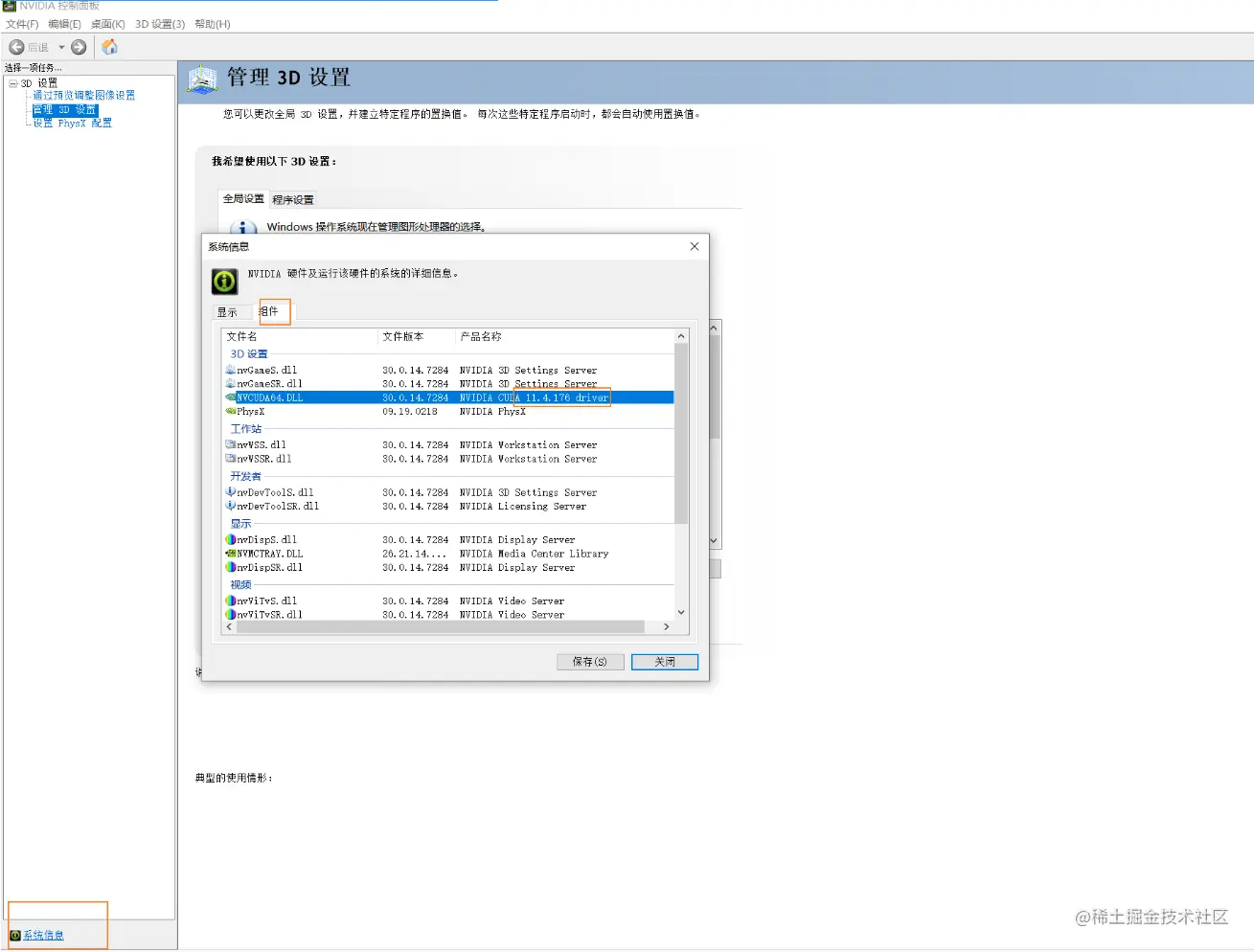Click the PhysX row icon

tap(230, 411)
